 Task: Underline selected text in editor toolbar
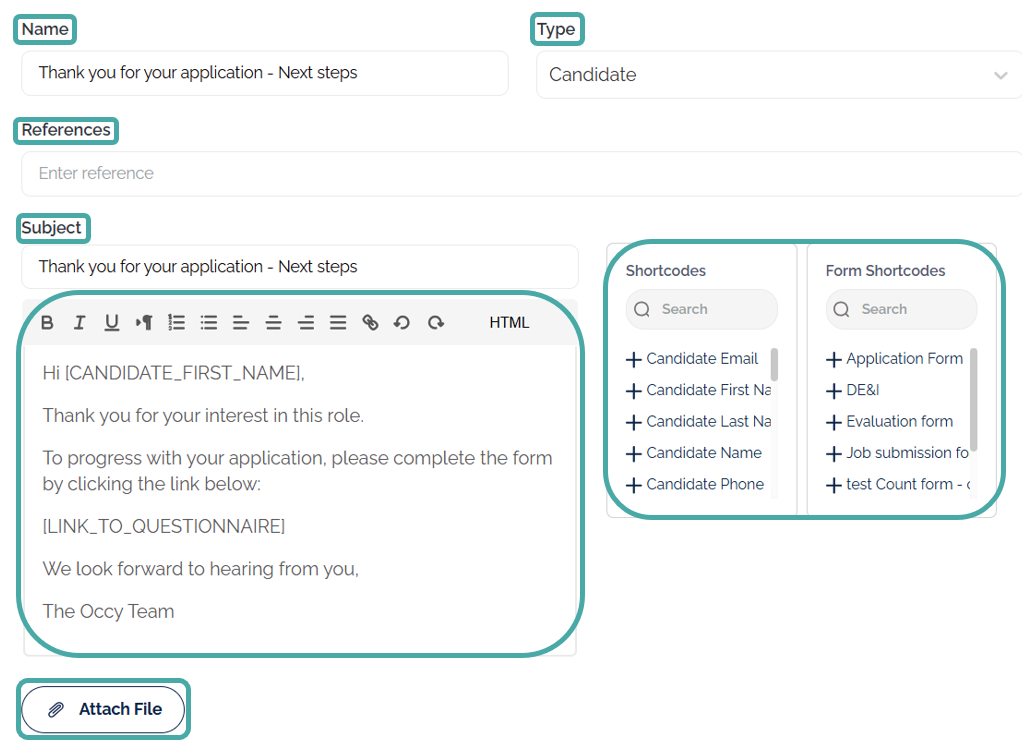pyautogui.click(x=111, y=322)
